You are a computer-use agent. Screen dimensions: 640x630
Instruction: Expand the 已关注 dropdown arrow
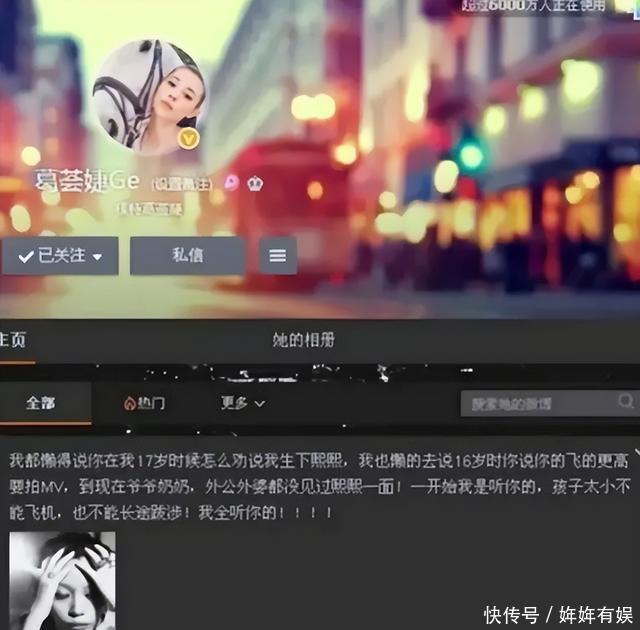coord(98,258)
